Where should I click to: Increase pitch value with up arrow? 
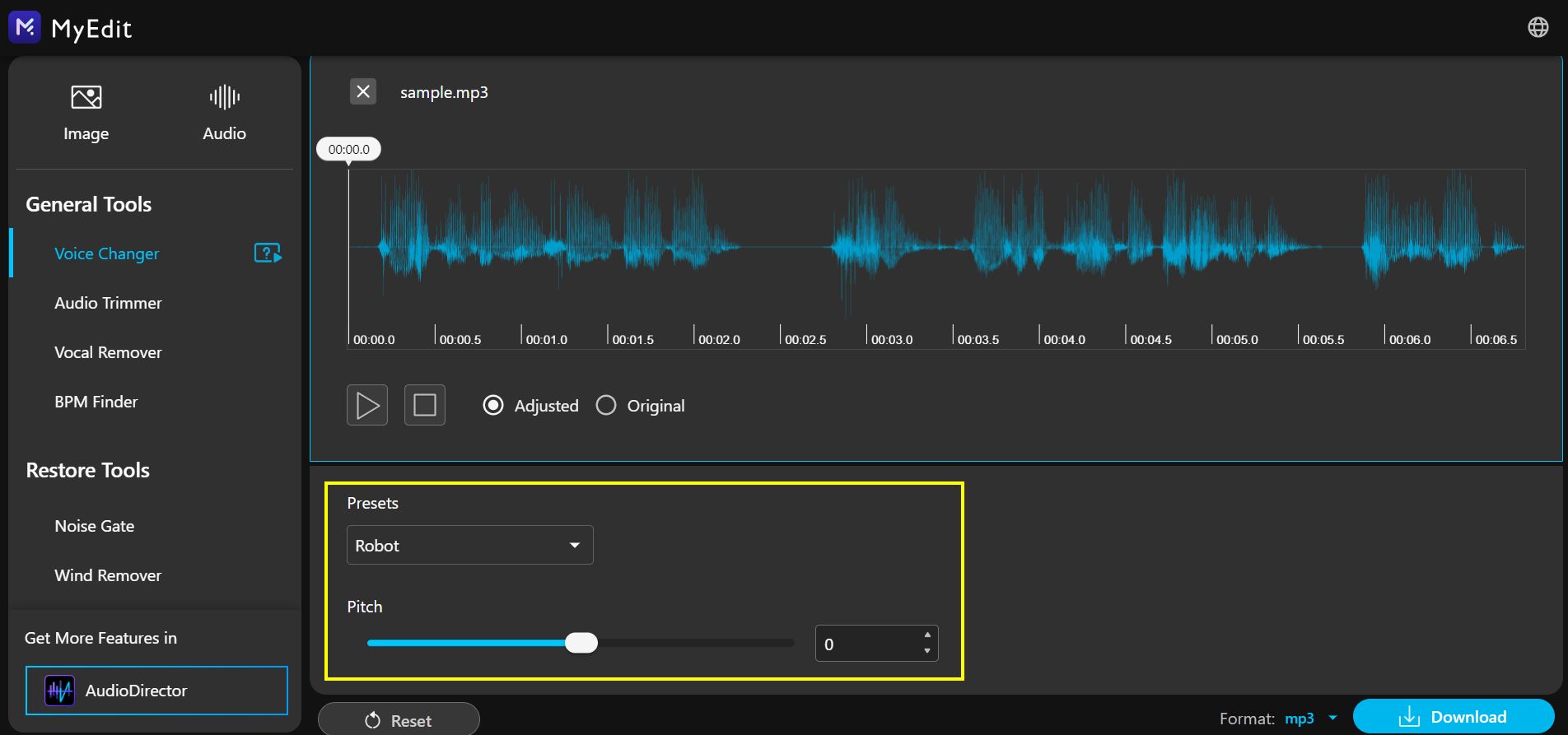[927, 635]
